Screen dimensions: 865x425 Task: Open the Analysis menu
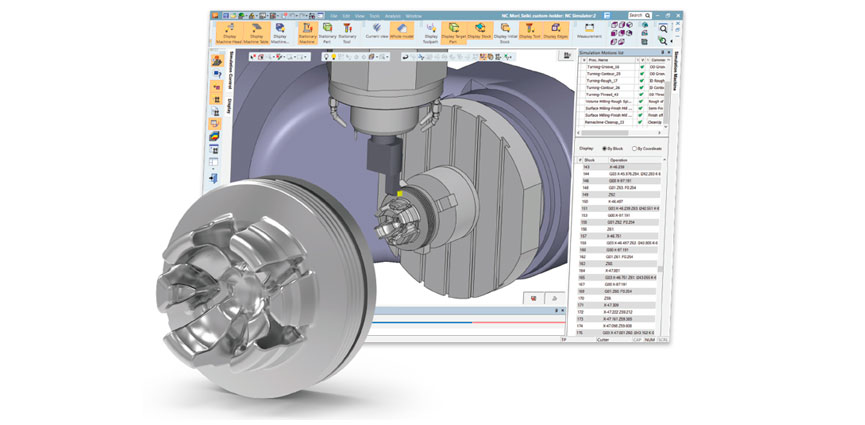pyautogui.click(x=388, y=16)
